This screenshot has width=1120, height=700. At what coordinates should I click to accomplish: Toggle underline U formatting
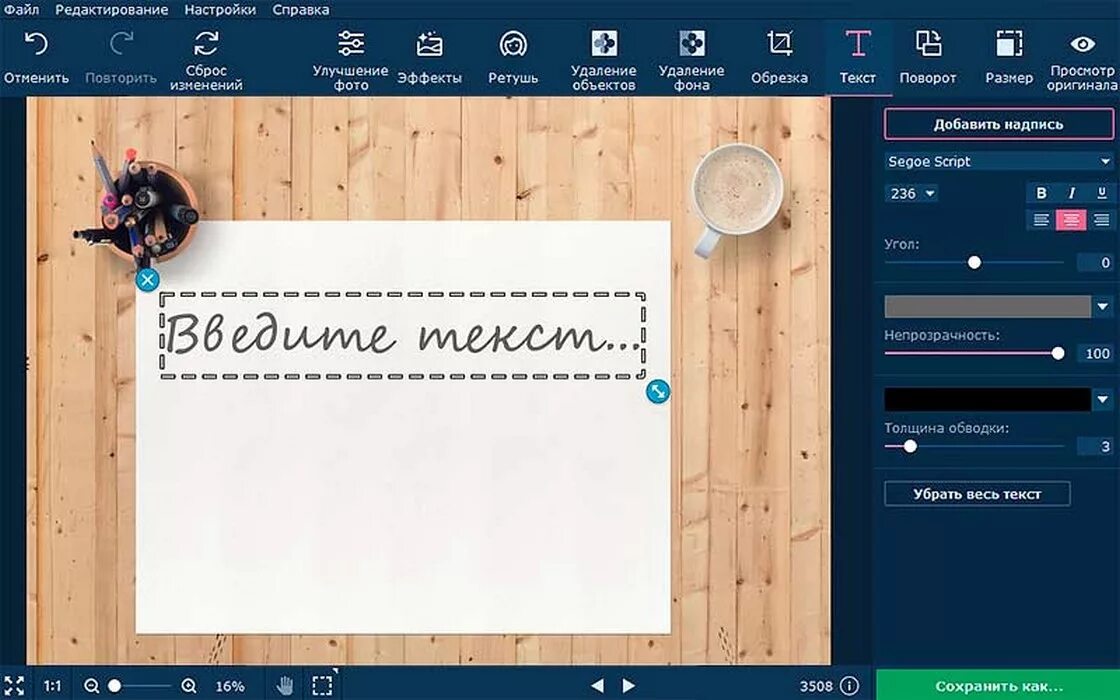(x=1101, y=193)
